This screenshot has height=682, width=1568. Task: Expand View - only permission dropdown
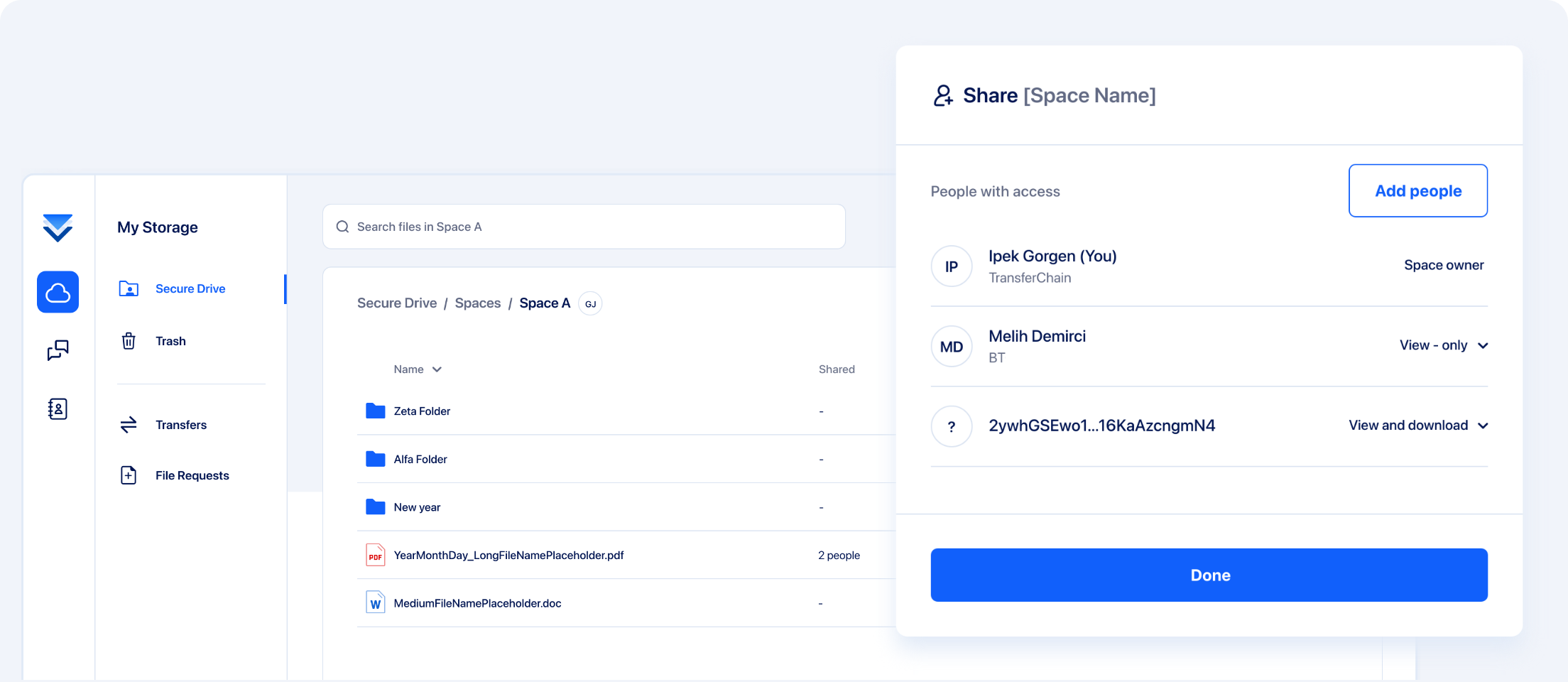click(x=1443, y=345)
